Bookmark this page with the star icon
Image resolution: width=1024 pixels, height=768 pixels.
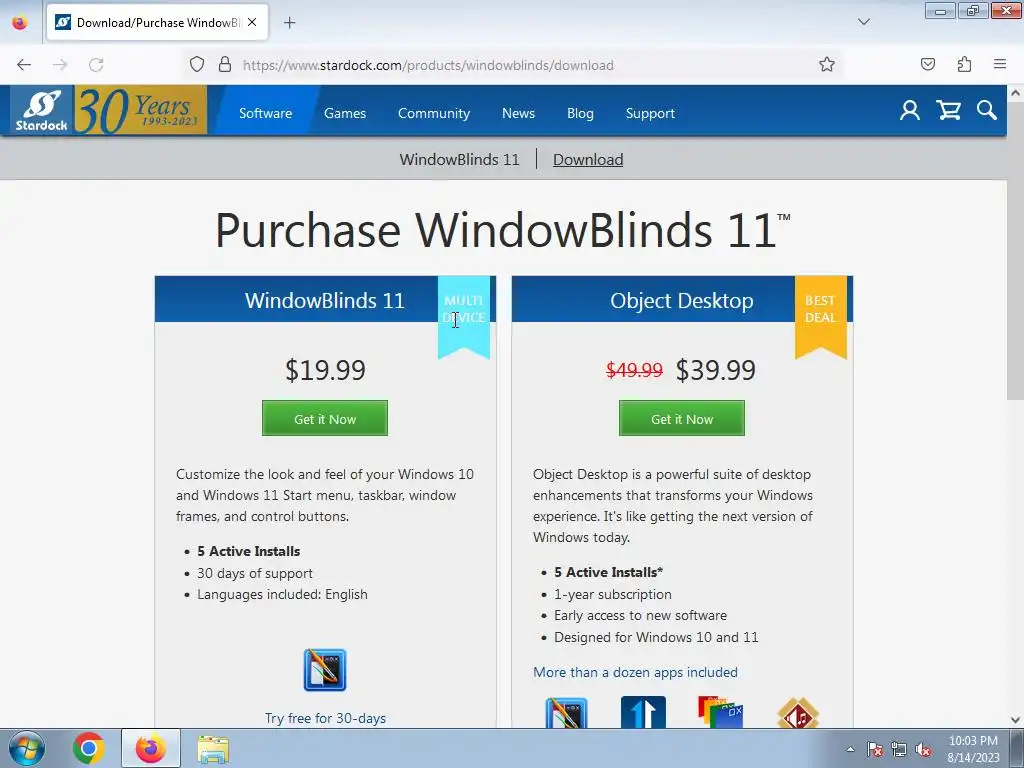pyautogui.click(x=827, y=65)
